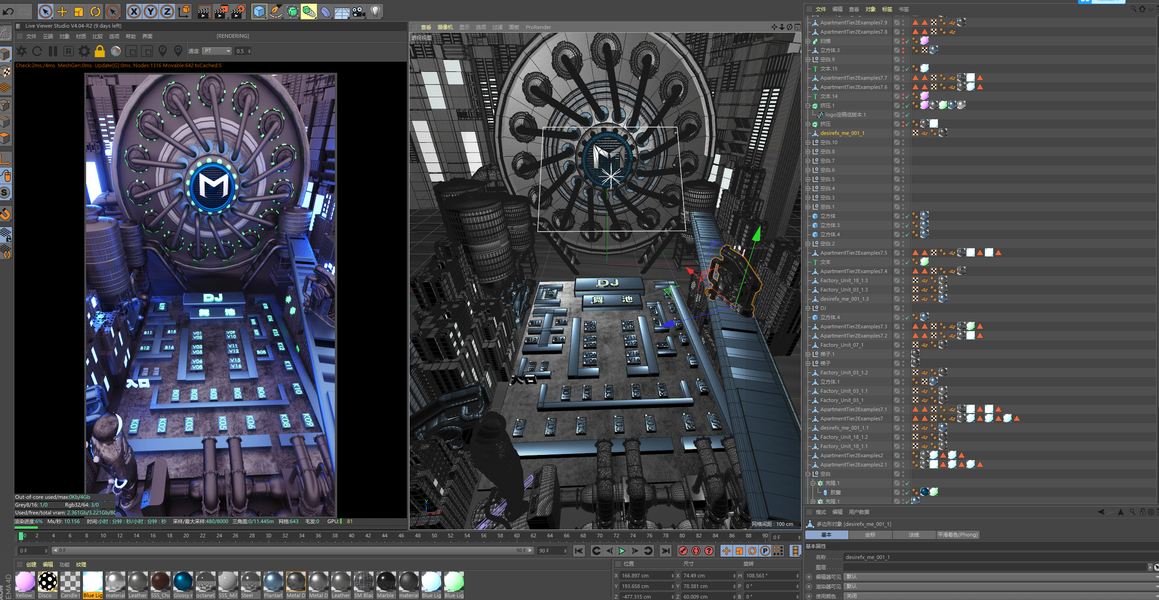The height and width of the screenshot is (600, 1159).
Task: Restart the Live Viewer render
Action: tap(37, 51)
